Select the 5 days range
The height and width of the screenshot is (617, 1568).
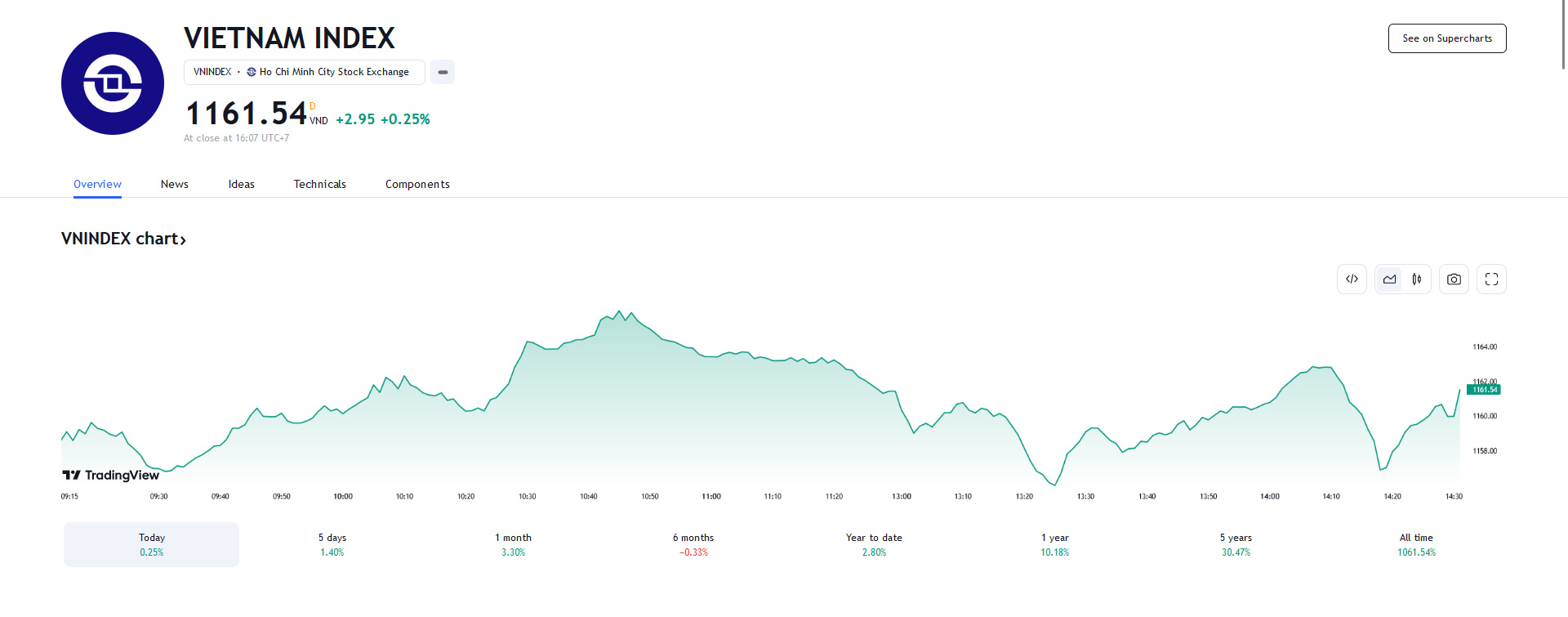332,544
